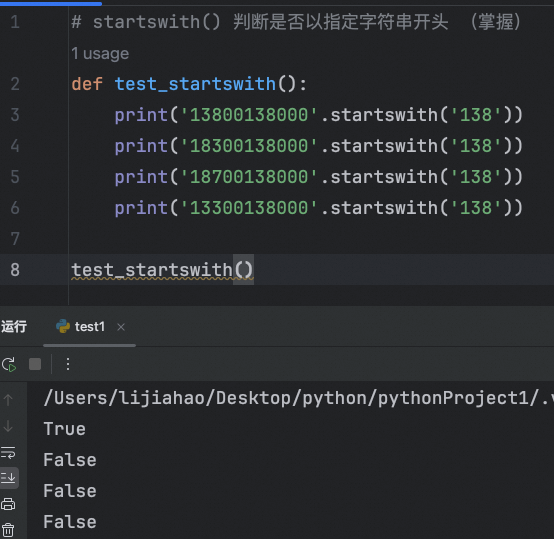Click the '18700138000' string literal
This screenshot has height=539, width=554.
(249, 177)
